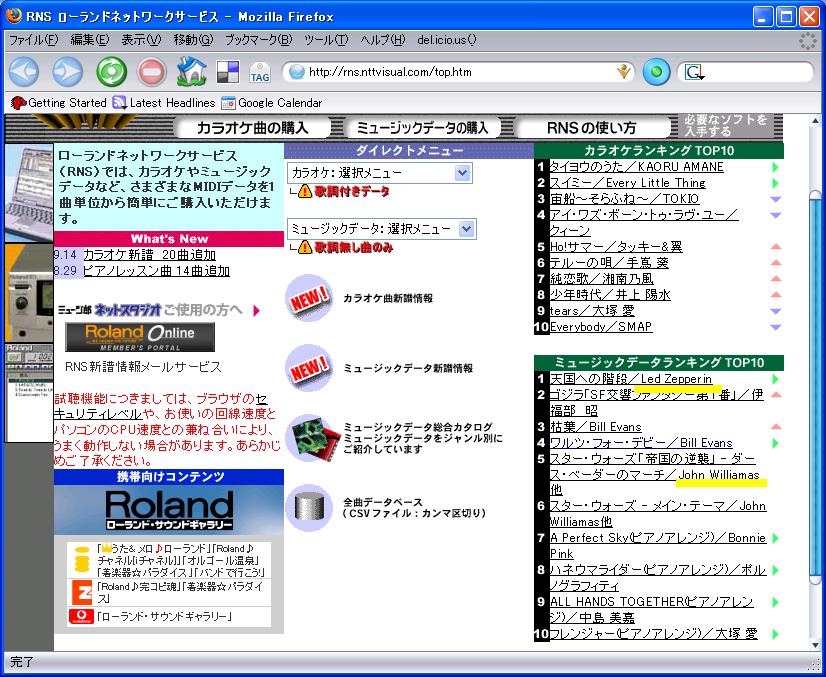Open 宙船～そらふね～／TOKIO ranking link
Viewport: 826px width, 677px height.
[x=625, y=199]
